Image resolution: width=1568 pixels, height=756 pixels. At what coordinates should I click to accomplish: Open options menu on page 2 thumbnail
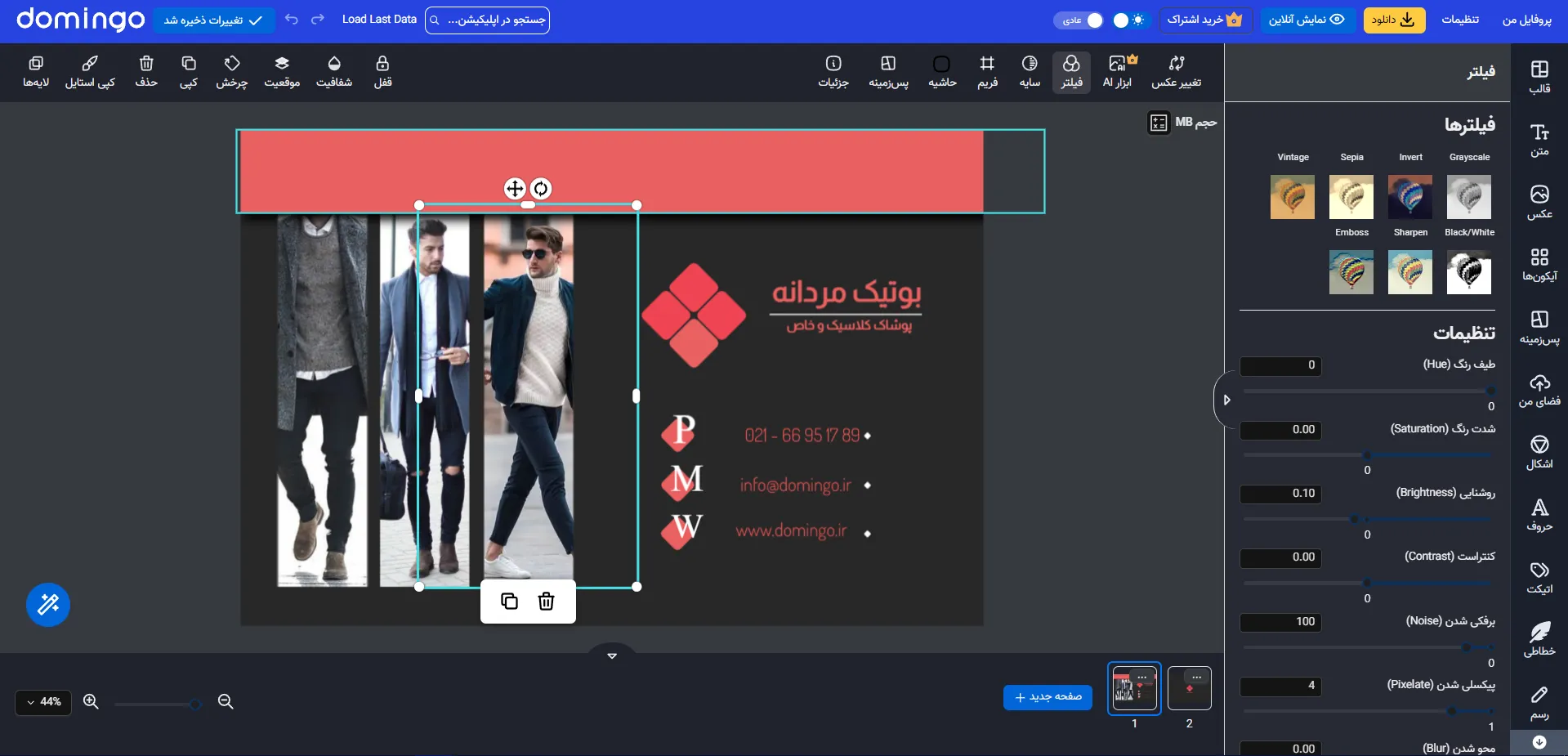[x=1197, y=678]
